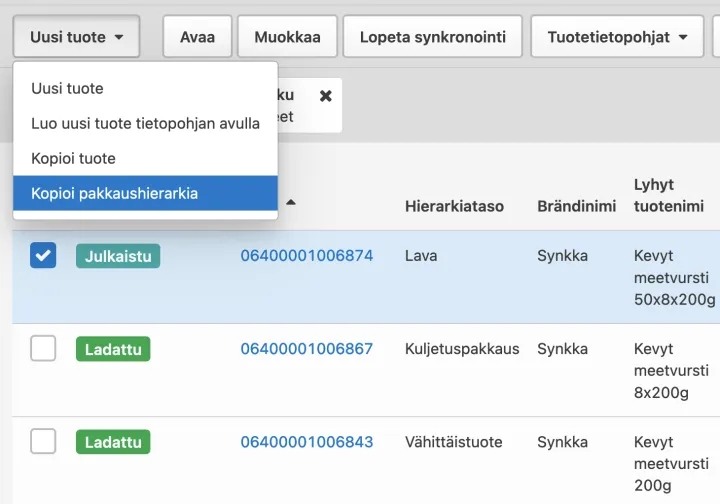Click the Avaa button
Screen dimensions: 720x504
point(197,37)
